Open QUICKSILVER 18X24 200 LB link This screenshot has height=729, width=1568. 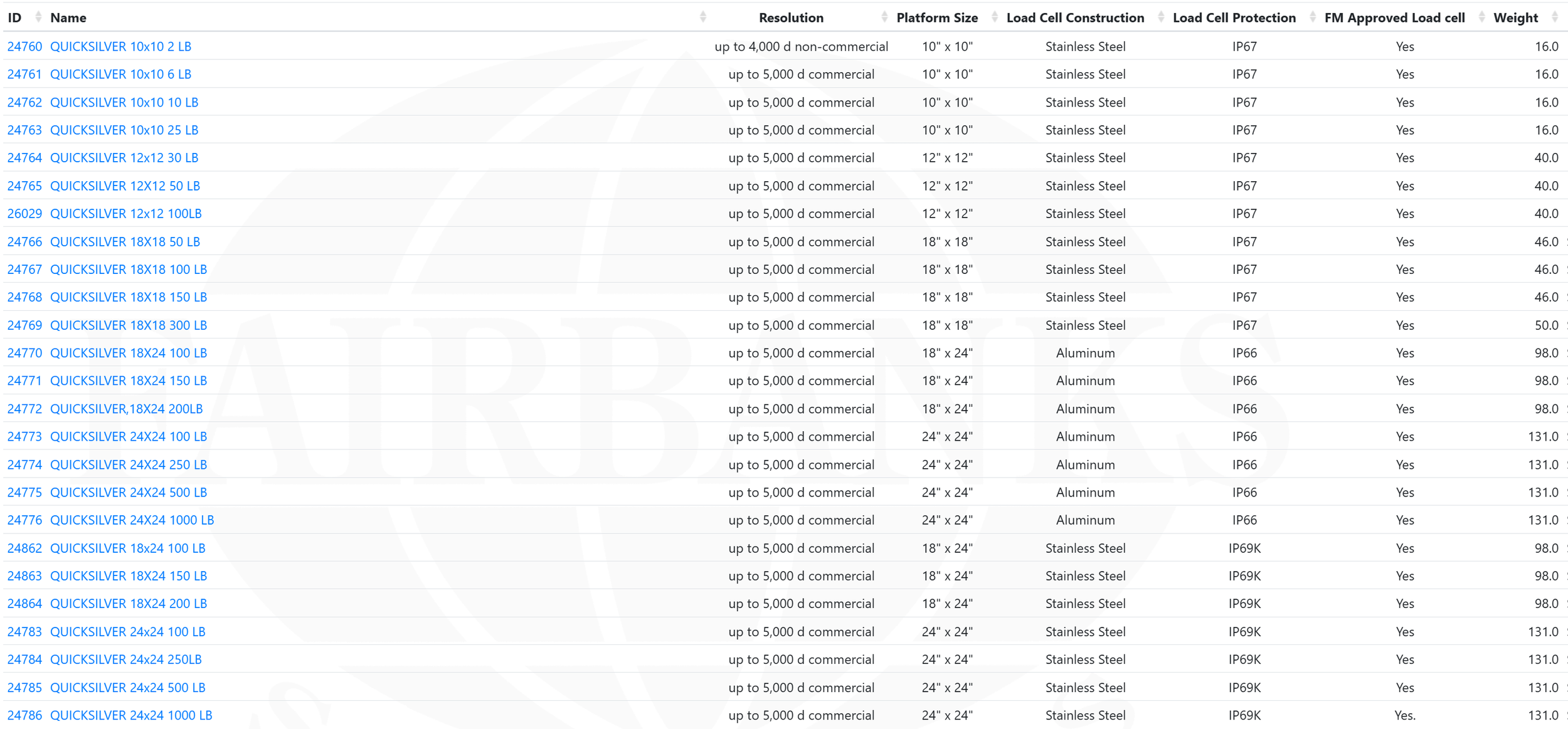point(129,603)
